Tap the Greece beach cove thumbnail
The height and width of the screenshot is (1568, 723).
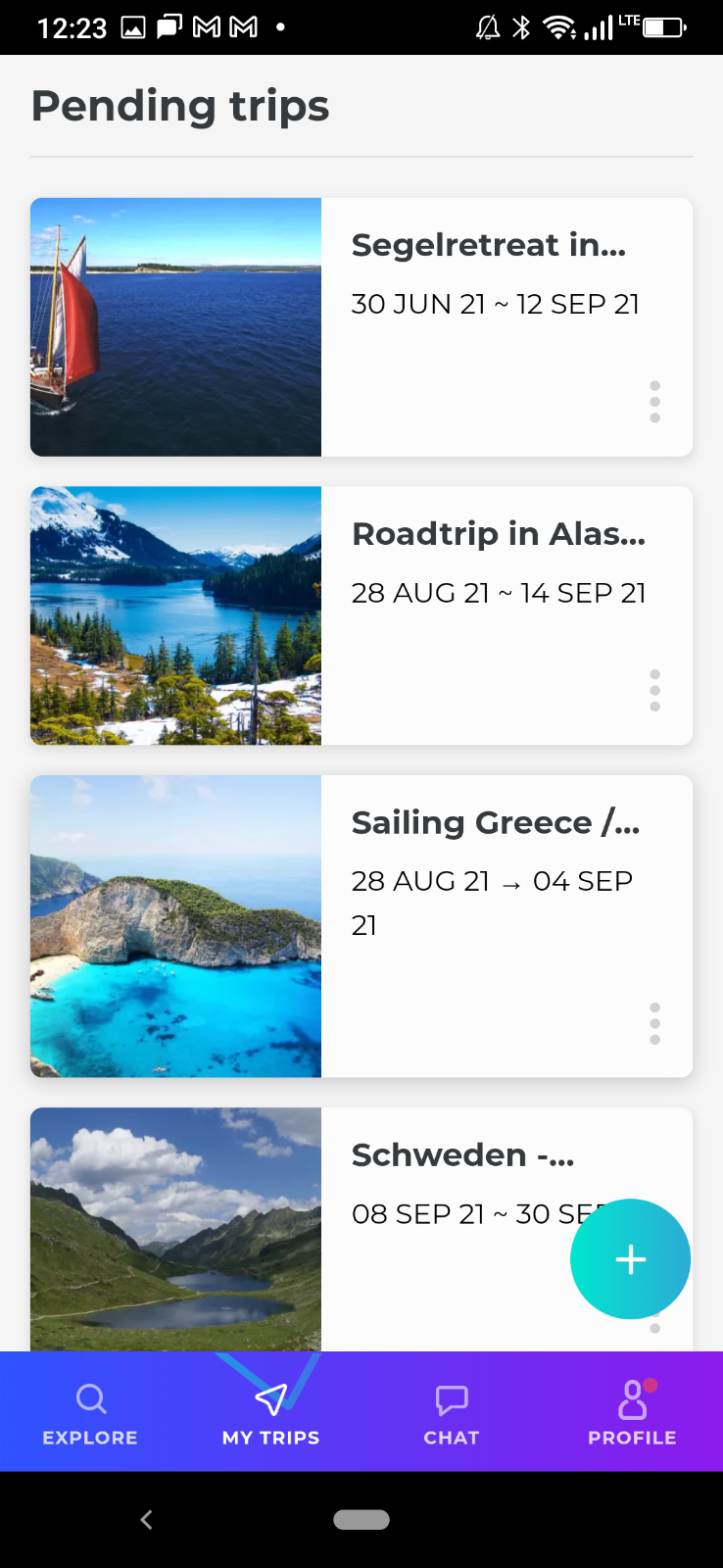[176, 926]
